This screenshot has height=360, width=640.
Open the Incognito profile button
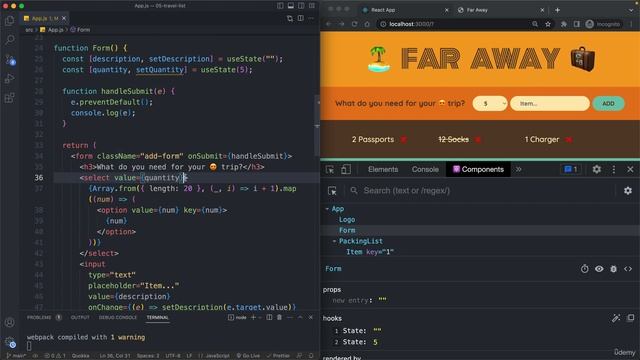(603, 24)
